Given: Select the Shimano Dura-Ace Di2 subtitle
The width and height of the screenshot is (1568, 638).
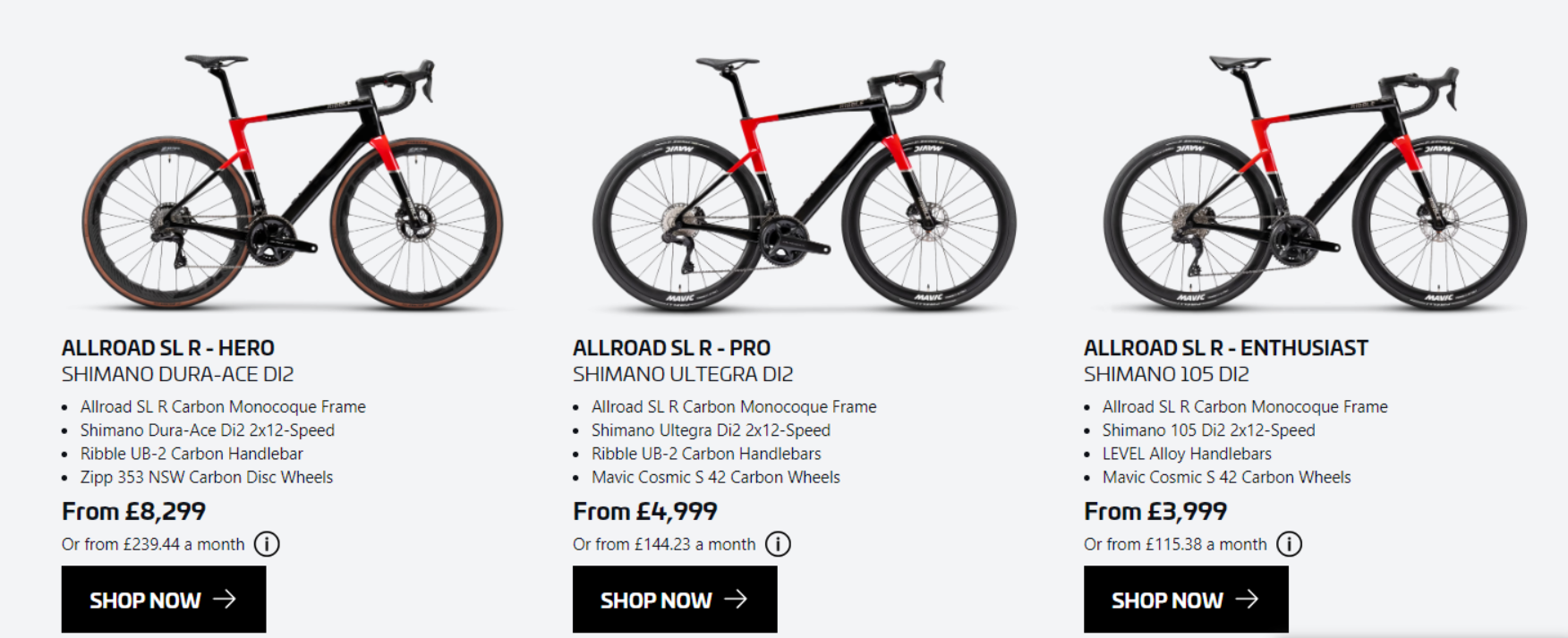Looking at the screenshot, I should click(x=177, y=374).
